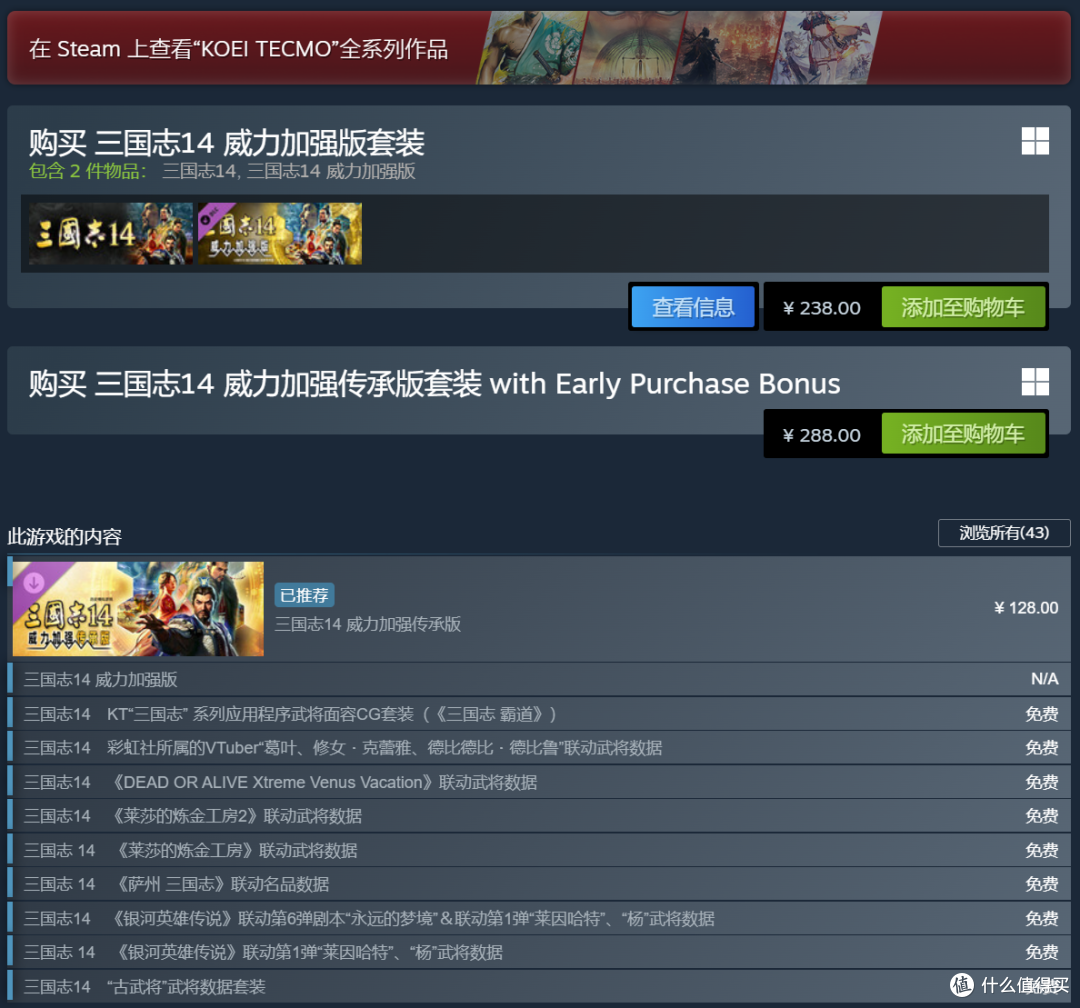This screenshot has height=1008, width=1080.
Task: Open the 三国志14 威力加强版 DLC thumbnail
Action: point(280,234)
